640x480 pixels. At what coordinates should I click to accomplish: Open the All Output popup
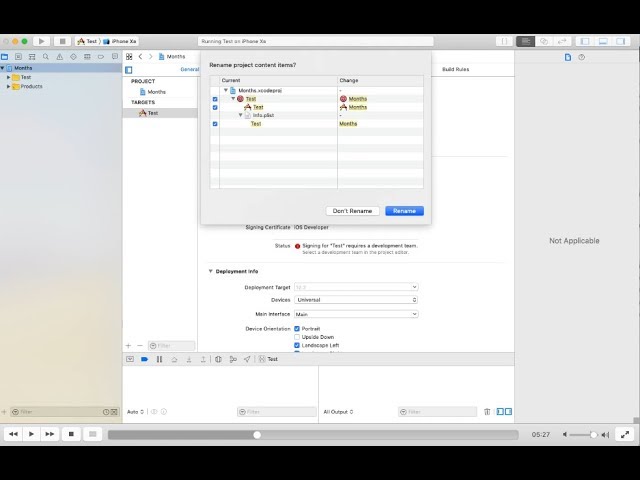338,412
